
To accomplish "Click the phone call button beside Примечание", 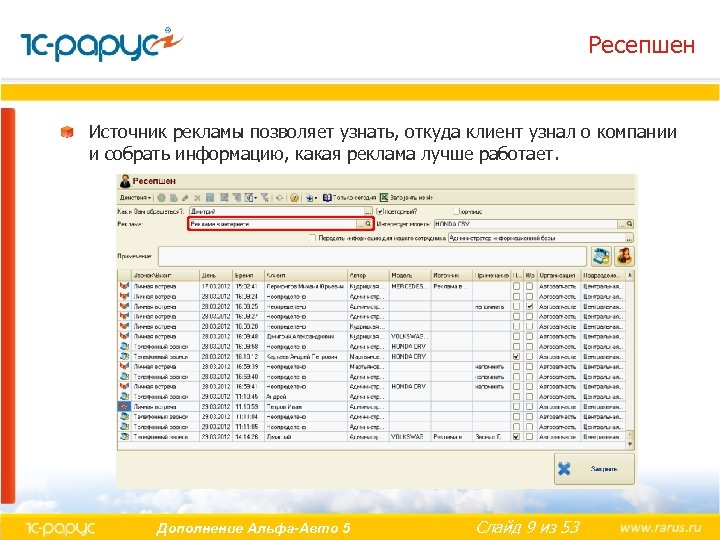I will pos(601,256).
